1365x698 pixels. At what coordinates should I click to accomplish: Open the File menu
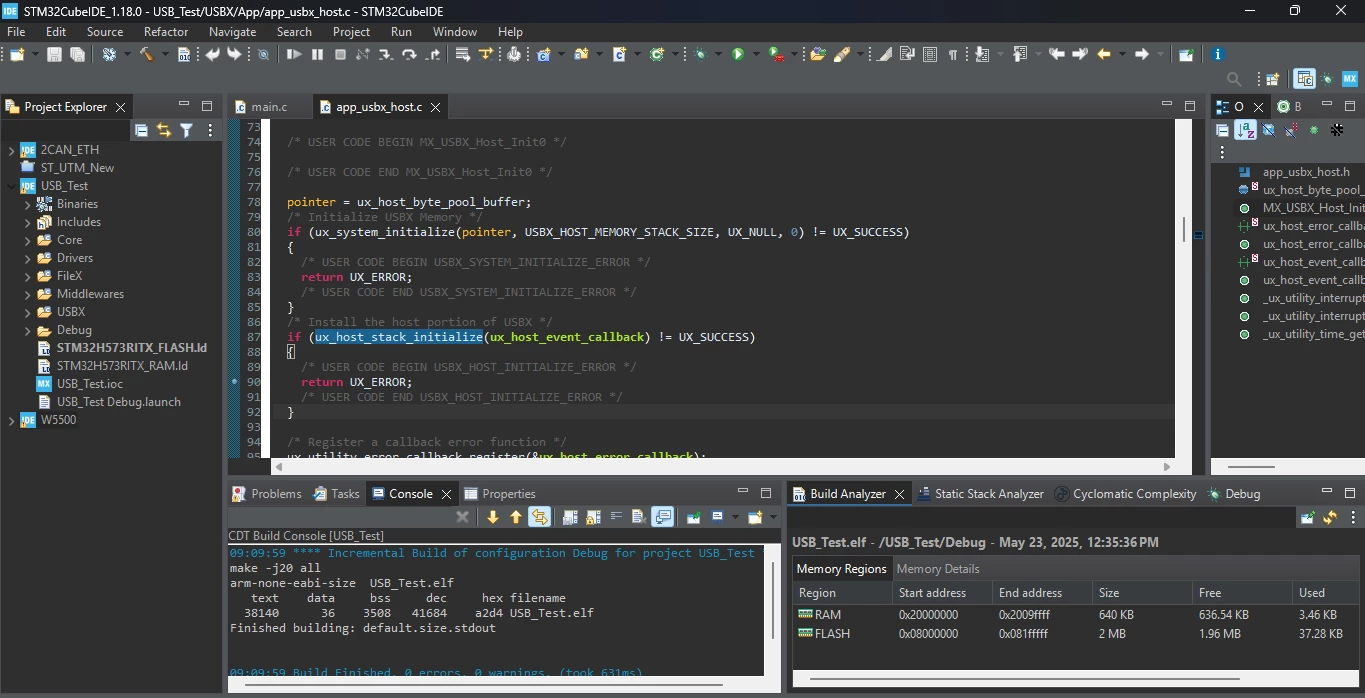16,31
